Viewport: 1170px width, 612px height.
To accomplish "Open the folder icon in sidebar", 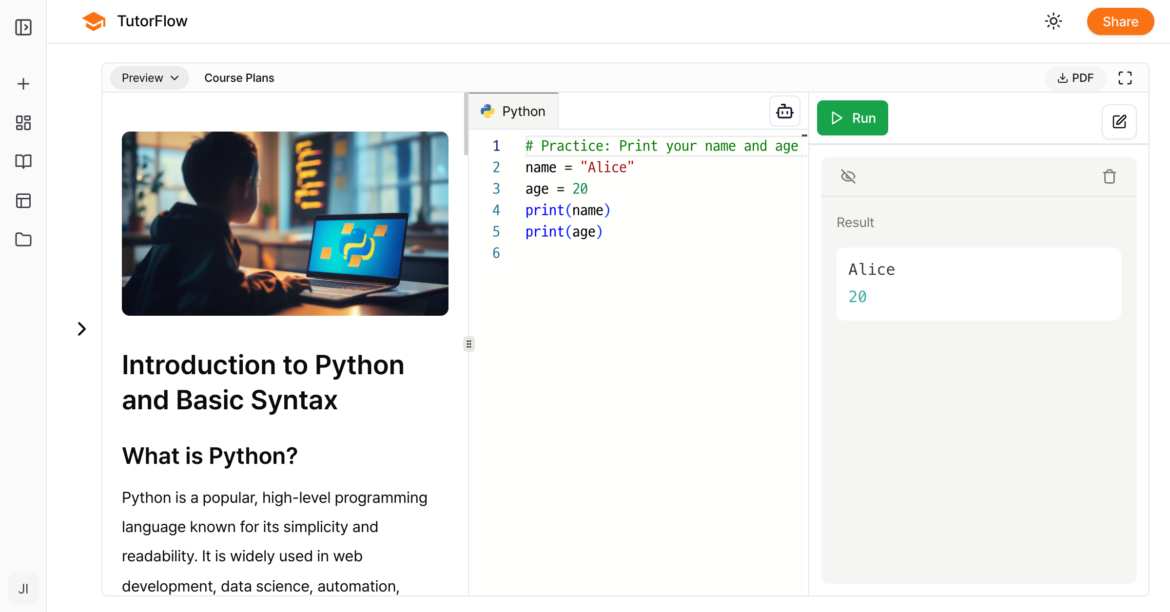I will point(23,240).
